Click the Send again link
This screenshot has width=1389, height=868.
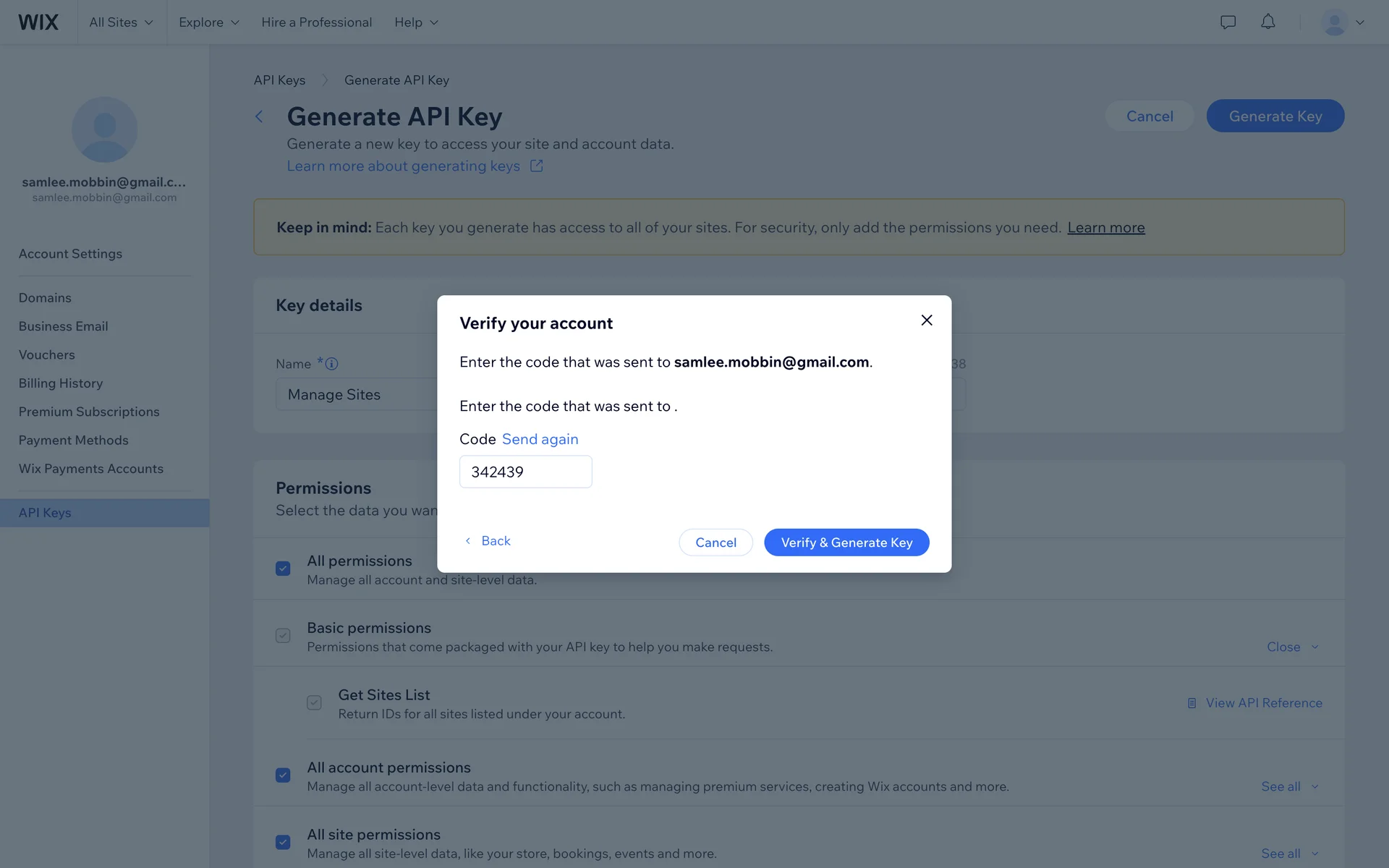(x=540, y=439)
